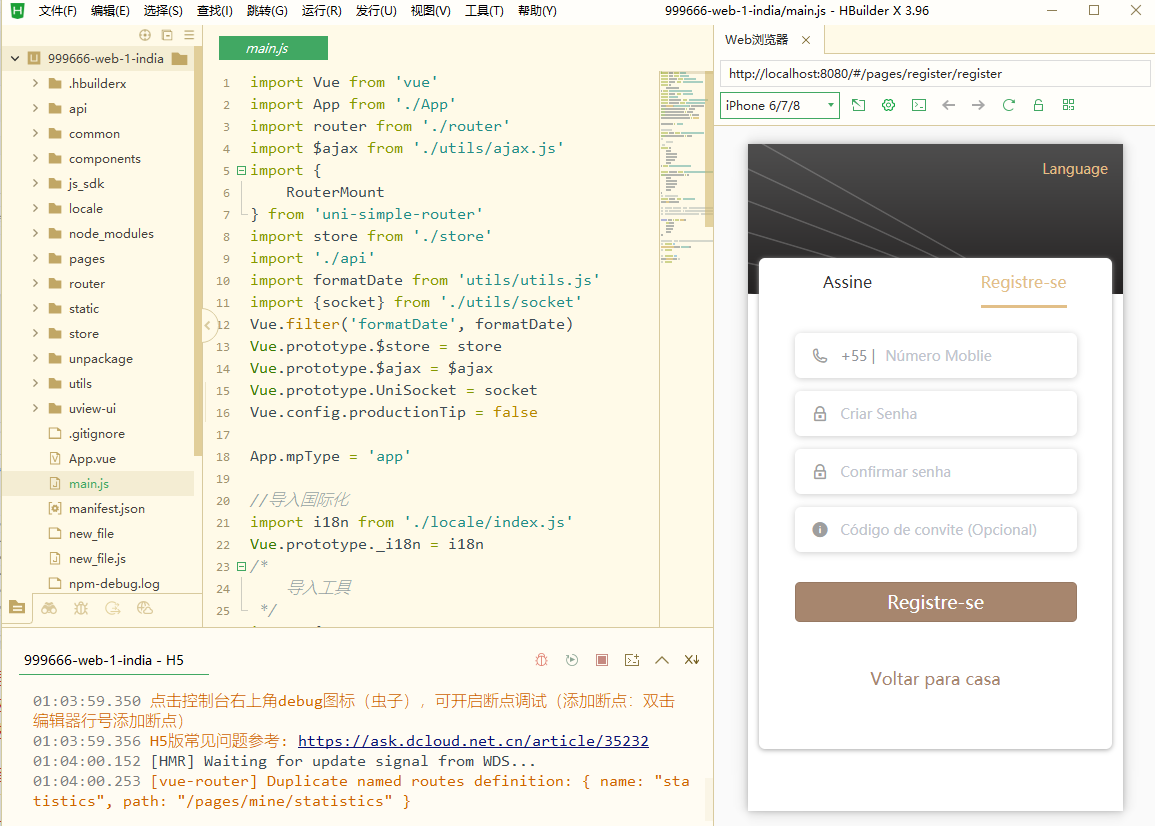Image resolution: width=1155 pixels, height=826 pixels.
Task: Collapse all folders in the project tree
Action: [167, 35]
